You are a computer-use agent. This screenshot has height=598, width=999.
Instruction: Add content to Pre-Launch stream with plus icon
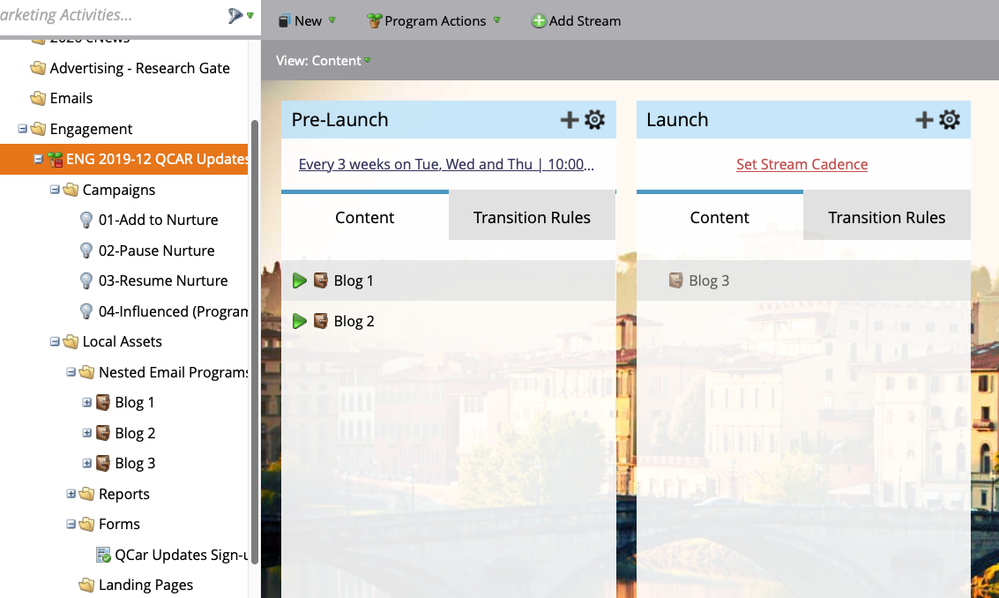569,120
